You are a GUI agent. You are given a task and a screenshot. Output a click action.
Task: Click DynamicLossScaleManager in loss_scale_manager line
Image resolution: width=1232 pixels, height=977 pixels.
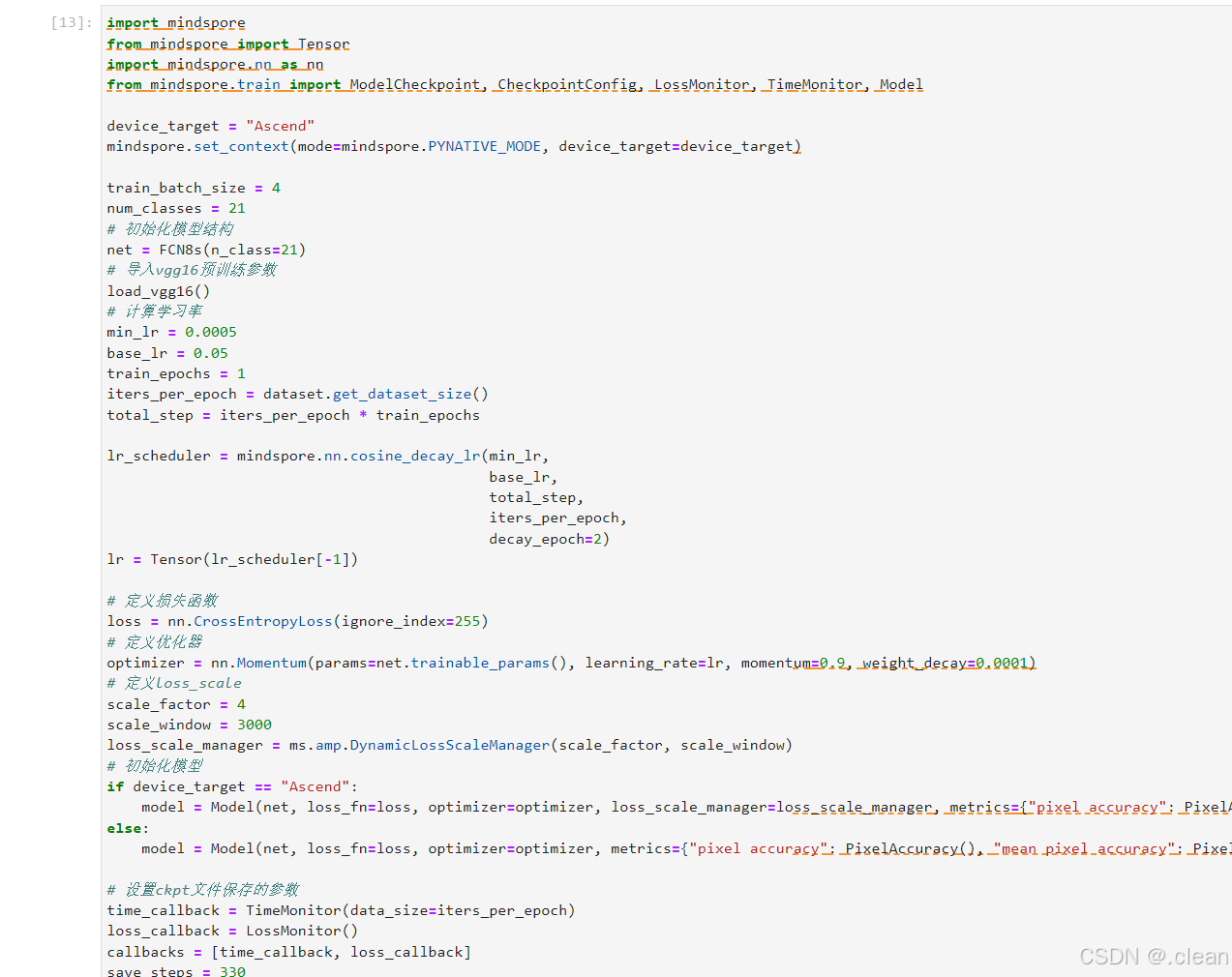(x=450, y=745)
